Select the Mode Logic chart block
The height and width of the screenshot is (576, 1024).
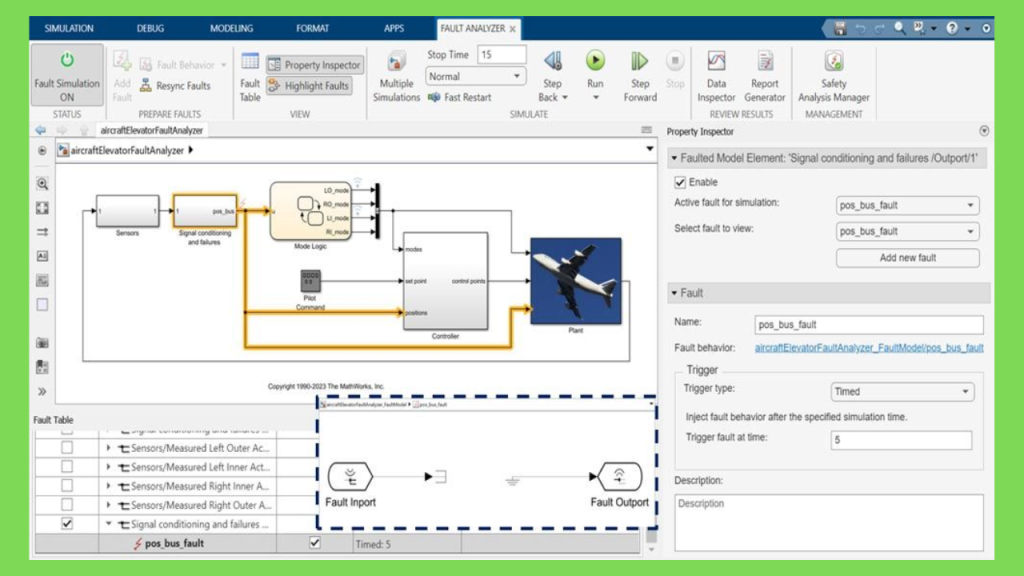pos(311,212)
